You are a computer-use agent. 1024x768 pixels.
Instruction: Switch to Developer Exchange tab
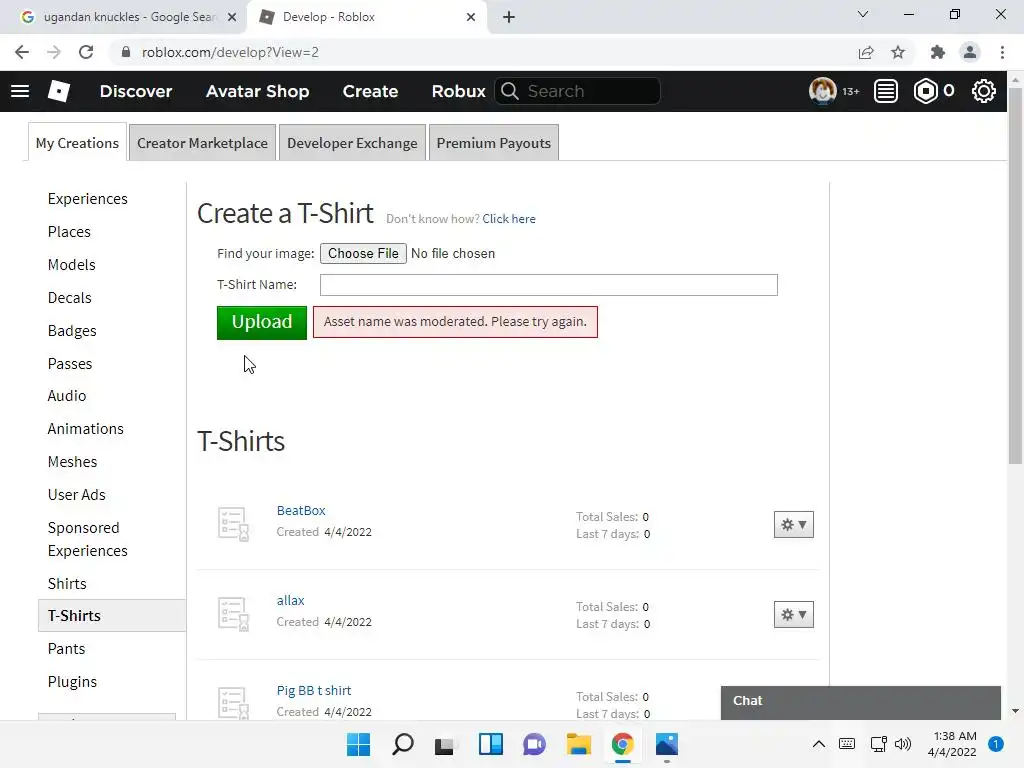coord(352,142)
